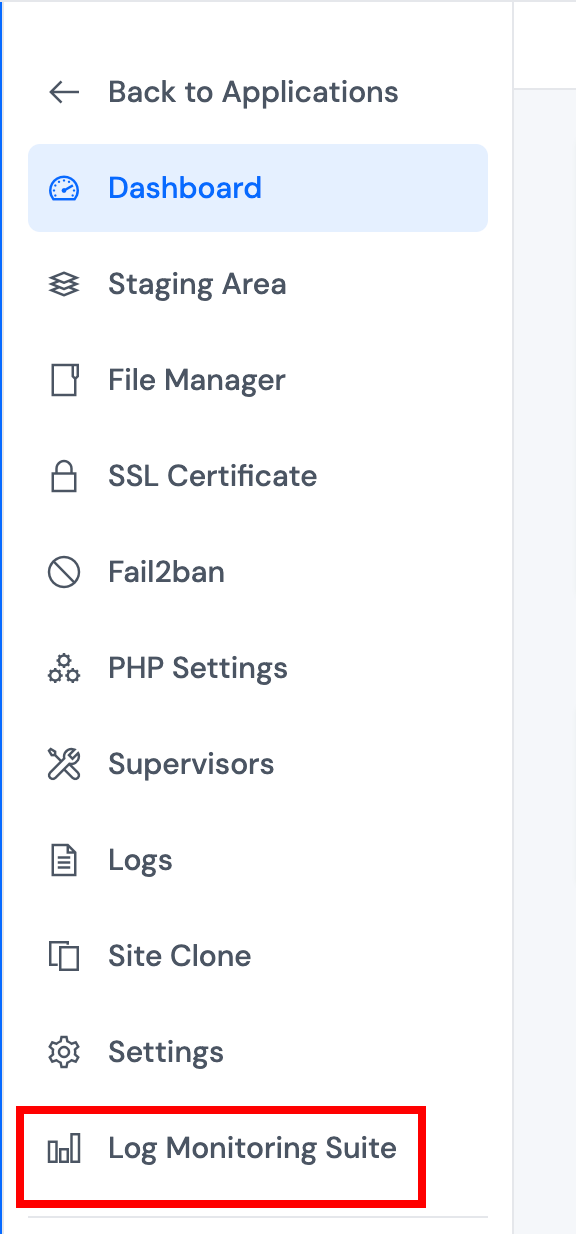
Task: Click the PHP Settings gears icon
Action: [64, 668]
